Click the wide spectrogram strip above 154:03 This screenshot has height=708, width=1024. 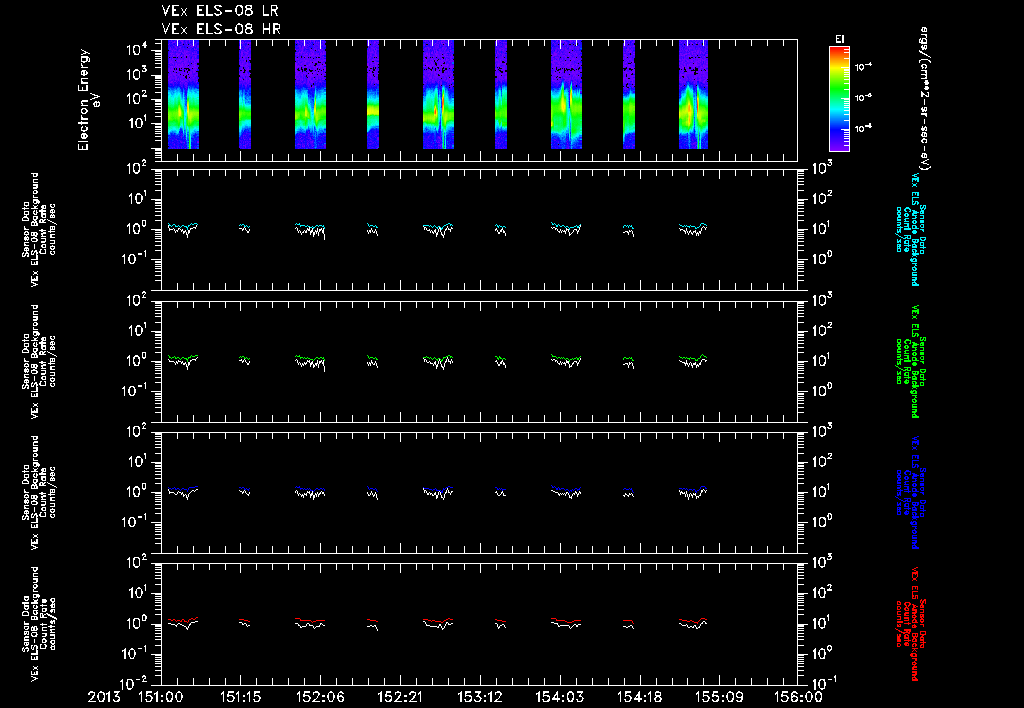tap(566, 95)
